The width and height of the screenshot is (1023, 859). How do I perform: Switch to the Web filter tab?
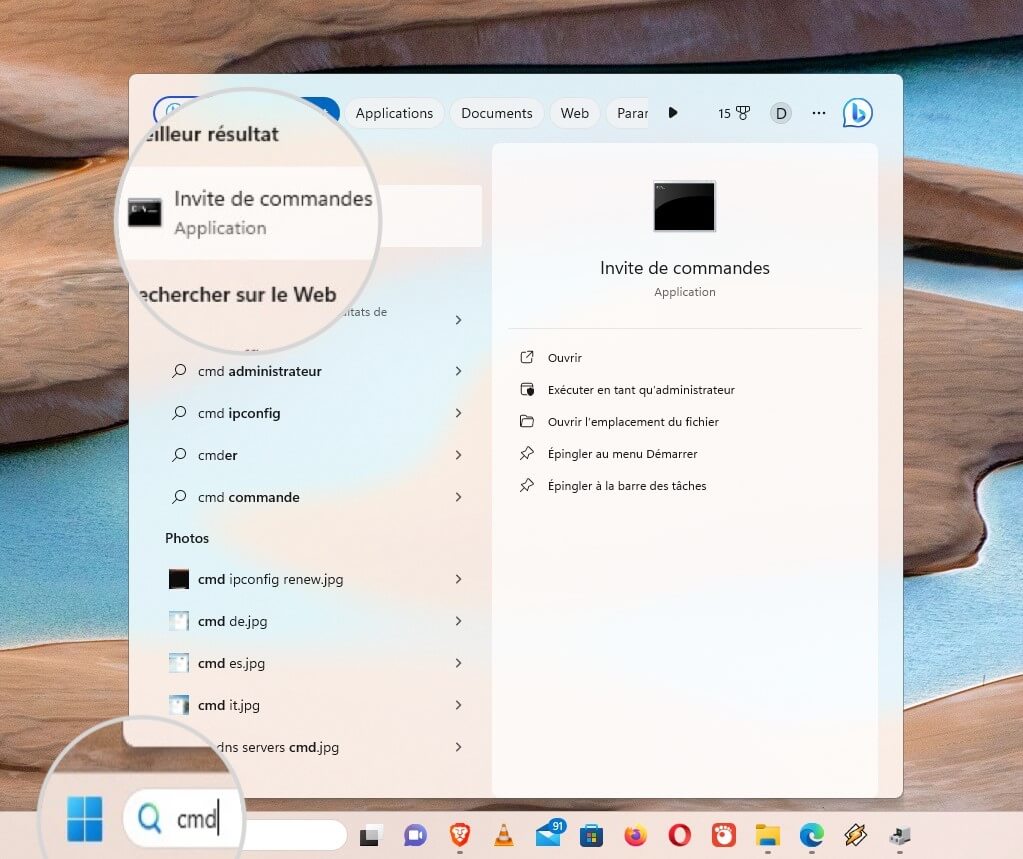tap(574, 113)
